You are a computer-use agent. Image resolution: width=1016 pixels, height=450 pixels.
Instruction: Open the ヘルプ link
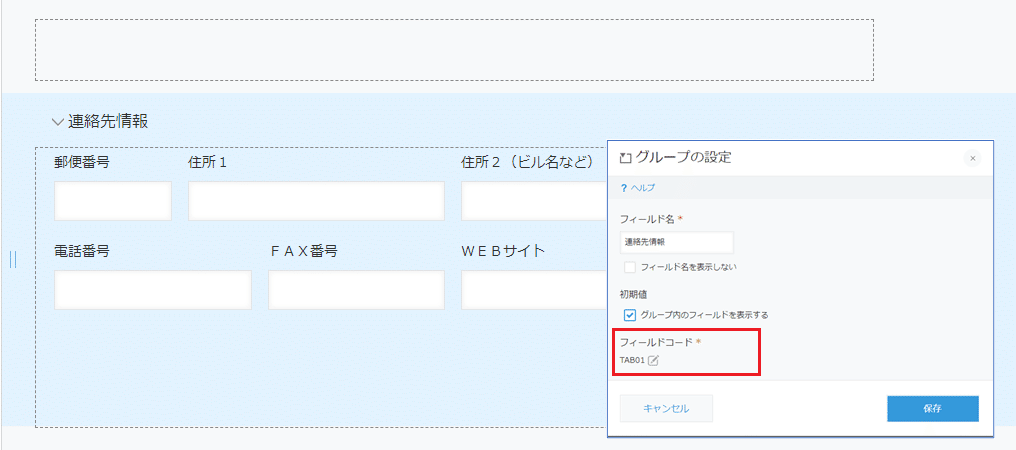coord(643,187)
